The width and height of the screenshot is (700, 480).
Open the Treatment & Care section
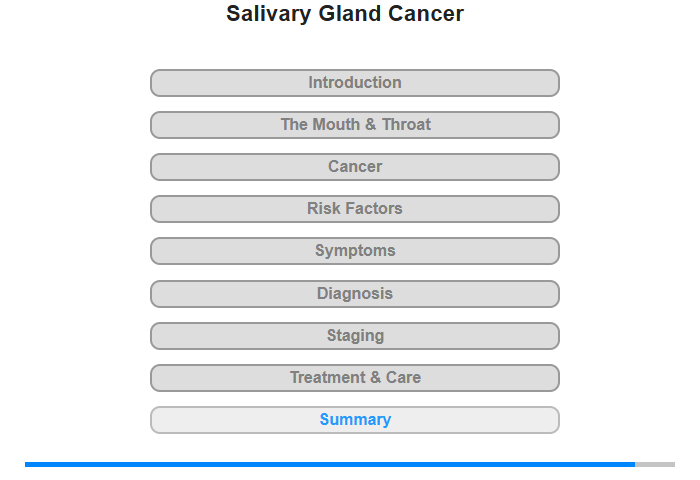click(x=355, y=378)
